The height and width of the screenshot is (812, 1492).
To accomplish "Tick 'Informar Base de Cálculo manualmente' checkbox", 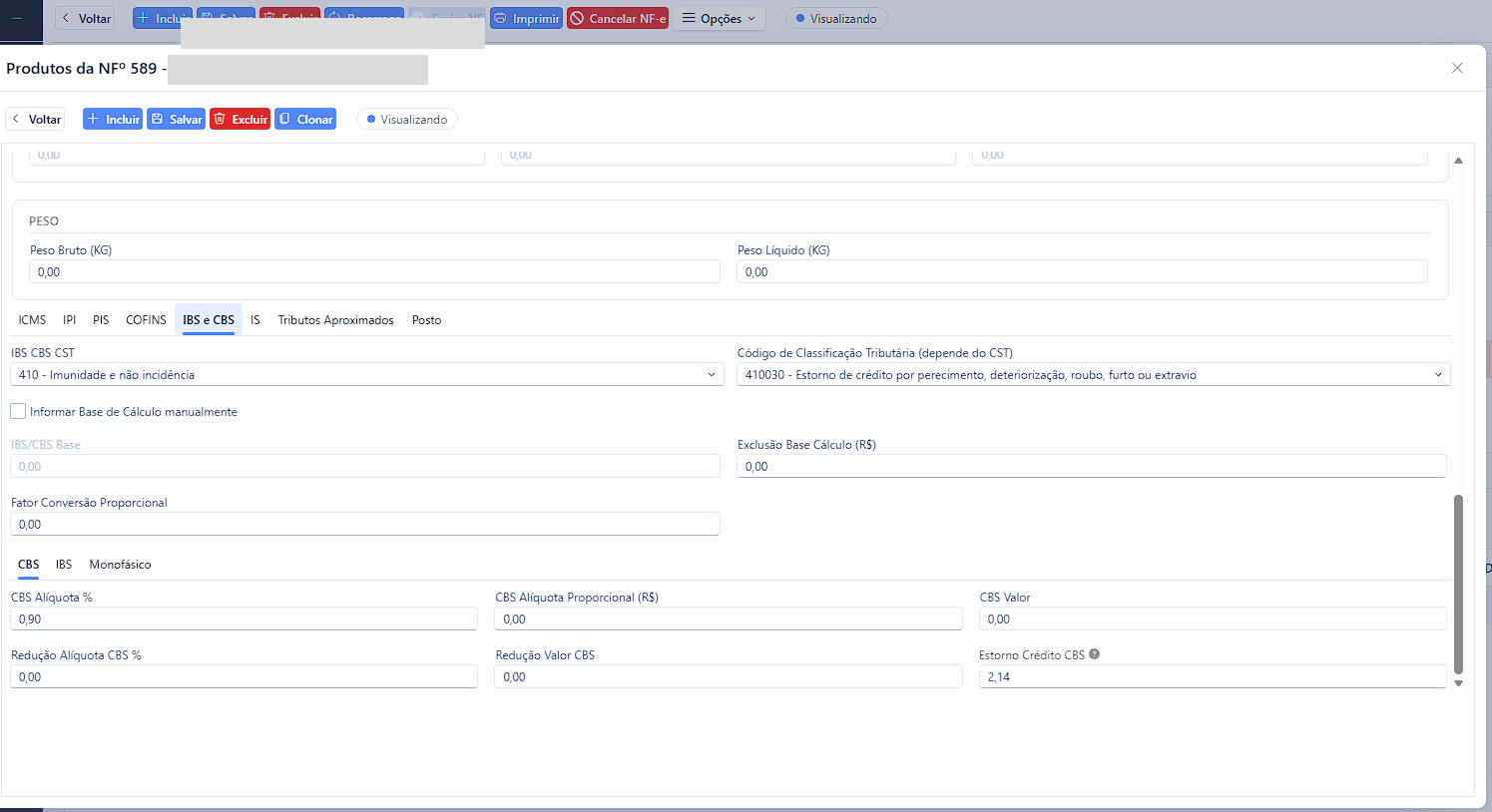I will [x=18, y=411].
